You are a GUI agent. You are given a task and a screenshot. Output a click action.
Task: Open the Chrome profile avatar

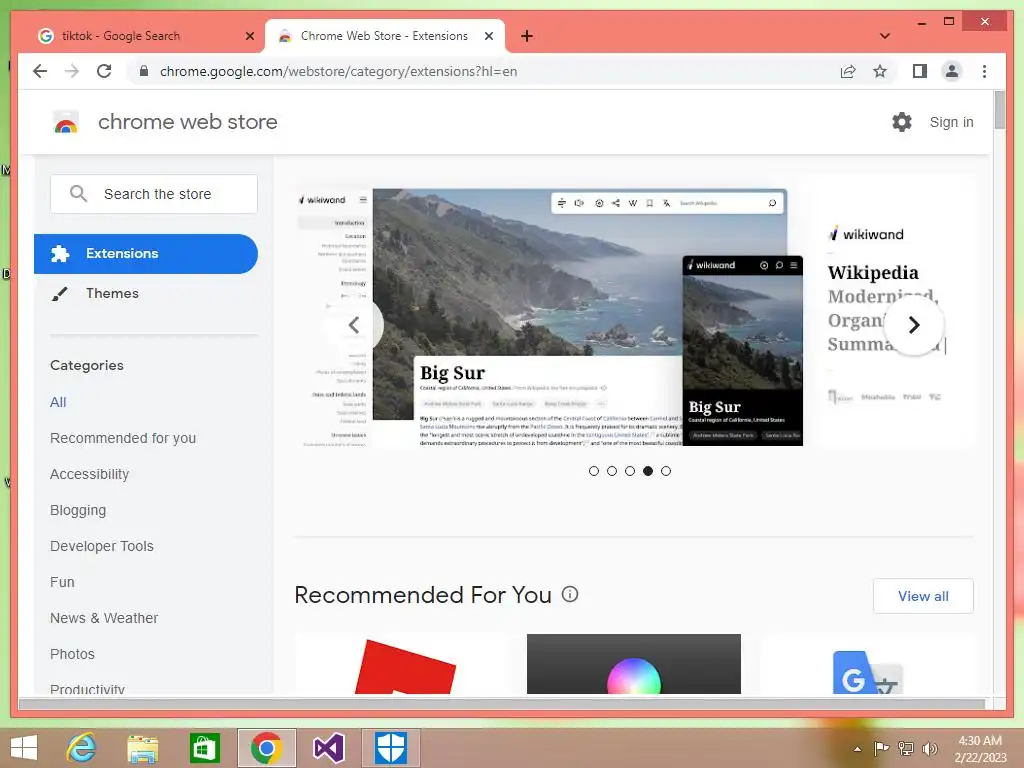[952, 71]
